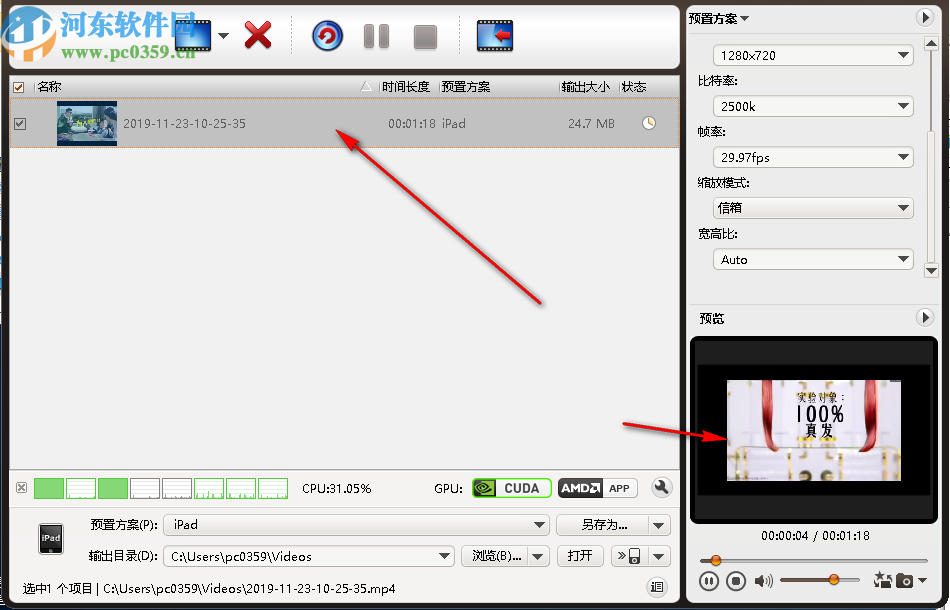Click the 预览 preview panel arrow
Viewport: 950px width, 610px height.
click(926, 318)
